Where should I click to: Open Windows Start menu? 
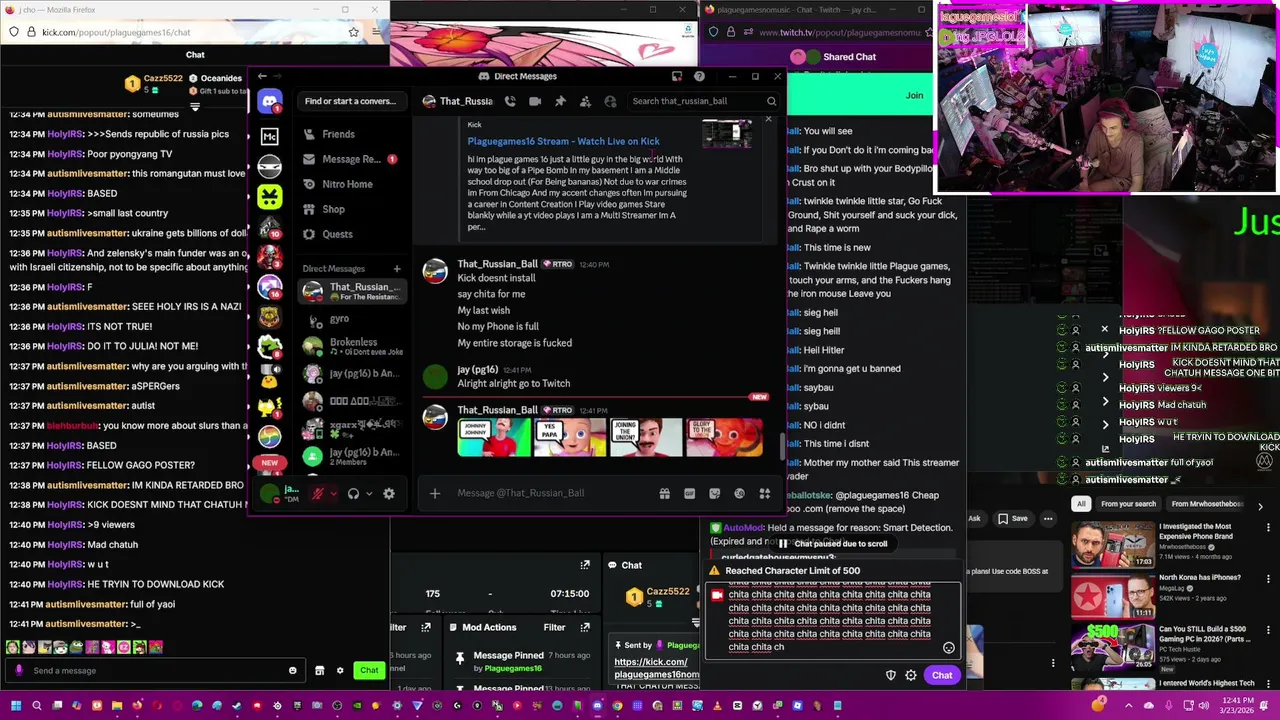pyautogui.click(x=16, y=706)
